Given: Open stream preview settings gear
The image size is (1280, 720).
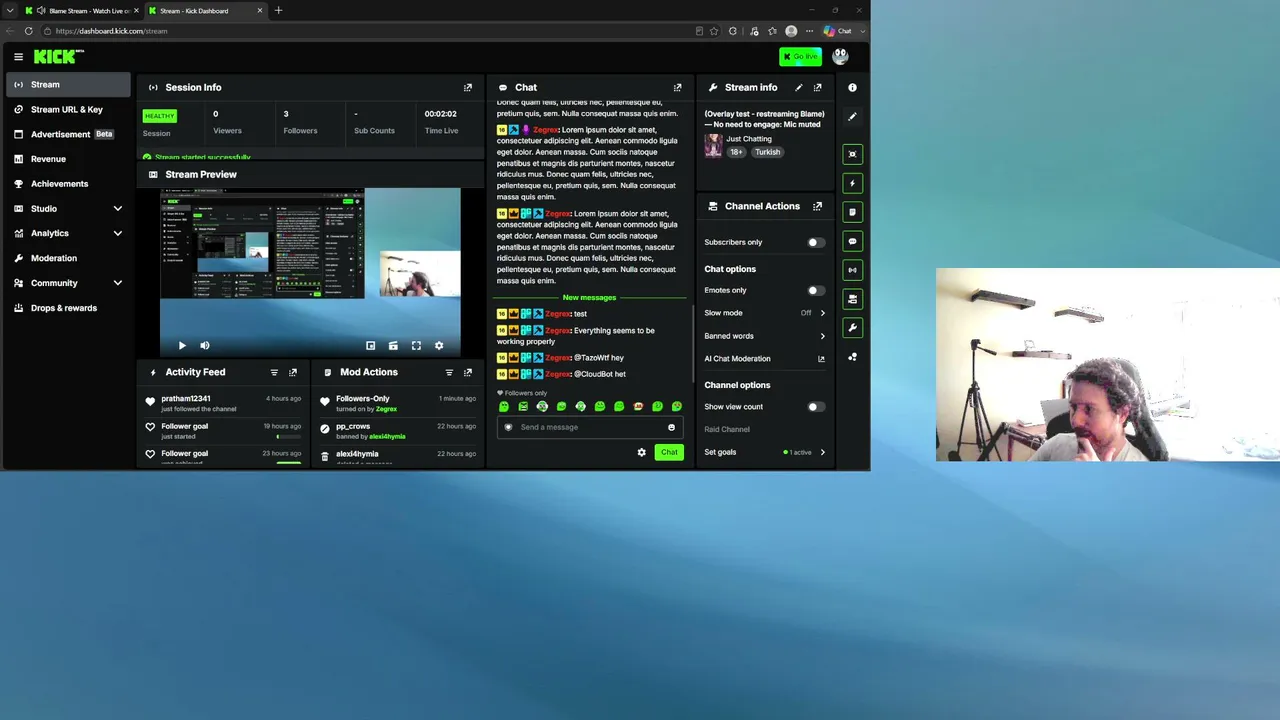Looking at the screenshot, I should coord(439,346).
